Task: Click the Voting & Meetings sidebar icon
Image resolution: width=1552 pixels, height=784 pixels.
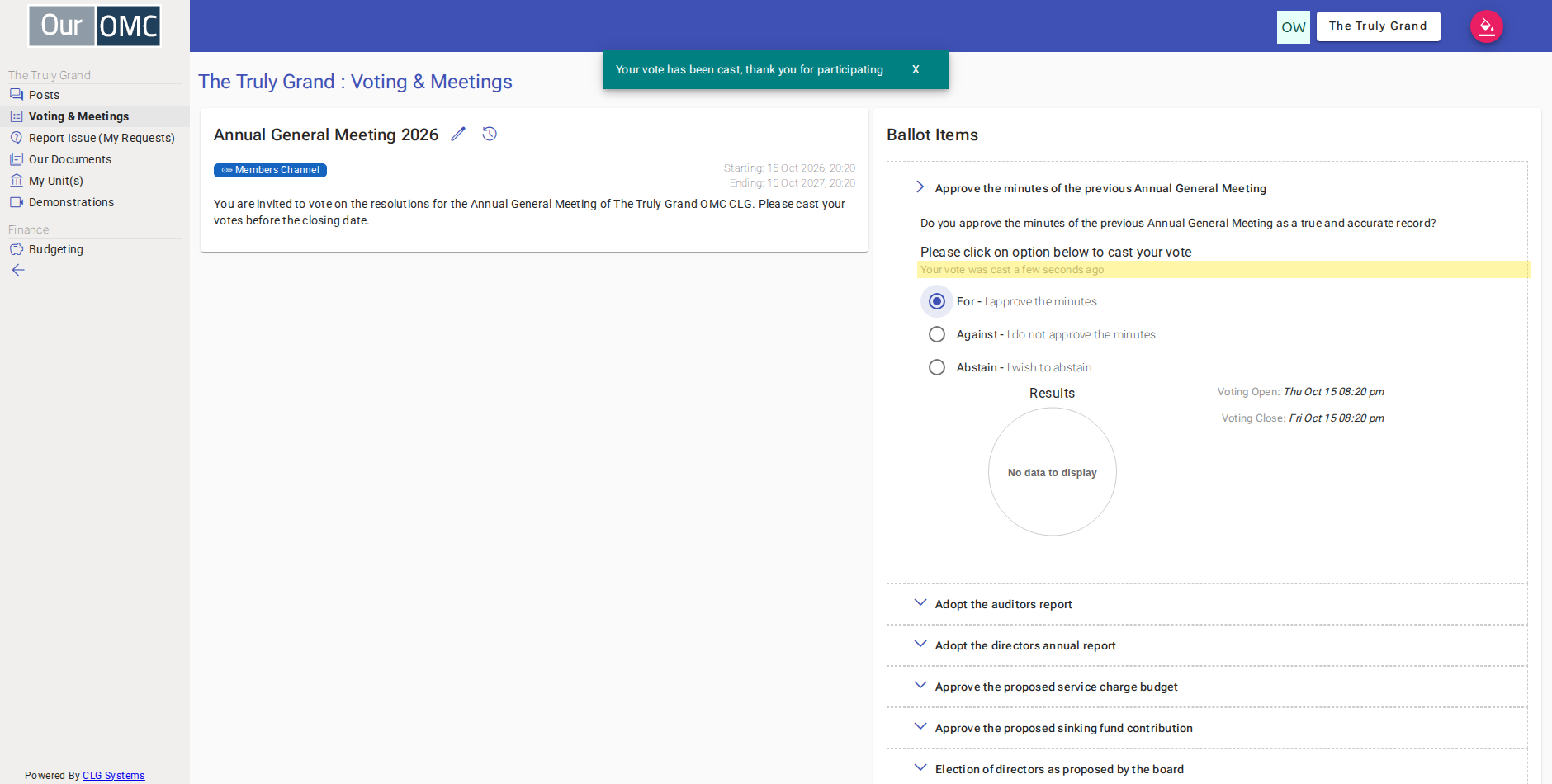Action: pyautogui.click(x=17, y=116)
